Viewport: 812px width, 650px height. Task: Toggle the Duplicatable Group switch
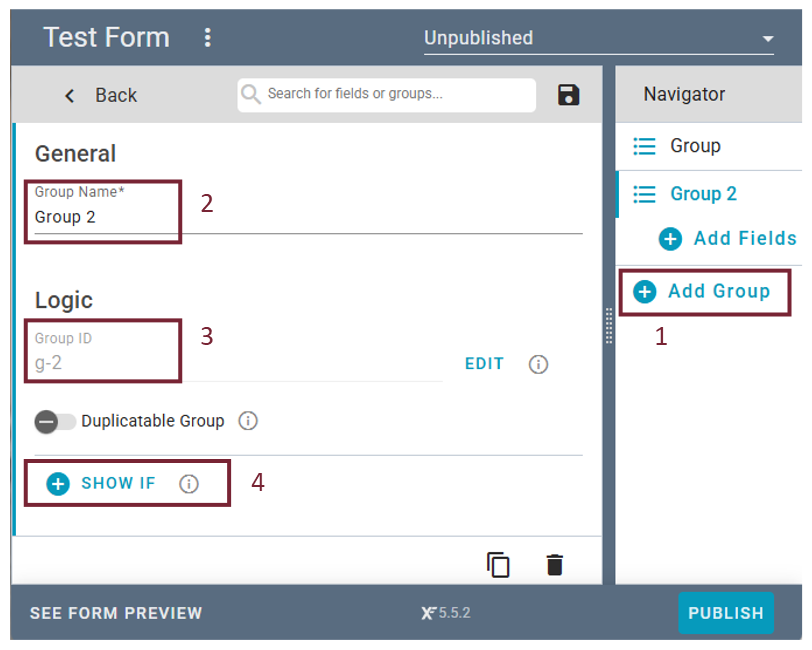point(54,421)
